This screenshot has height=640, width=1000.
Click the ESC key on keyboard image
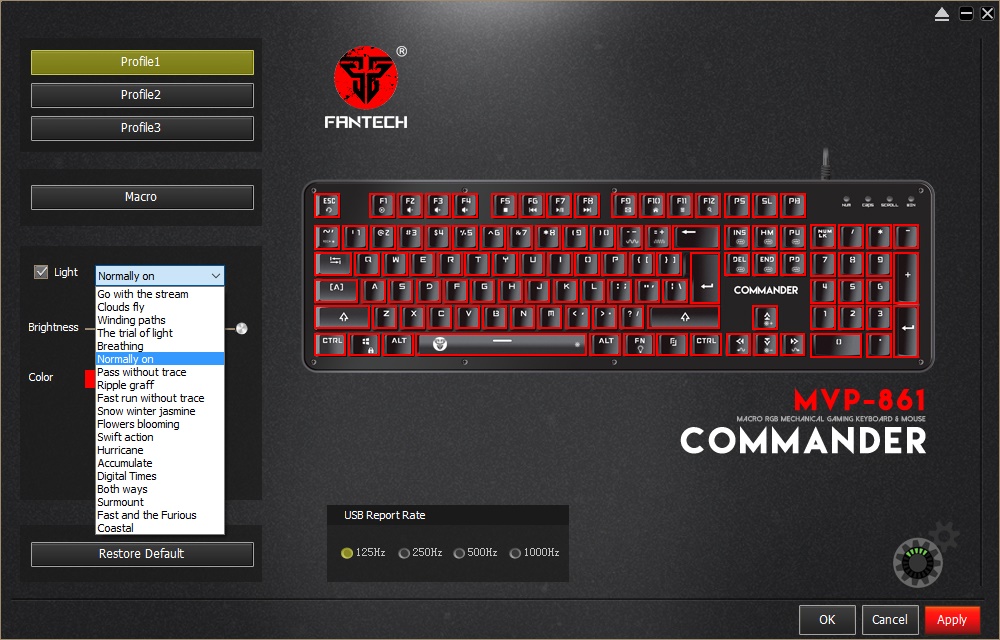tap(328, 206)
